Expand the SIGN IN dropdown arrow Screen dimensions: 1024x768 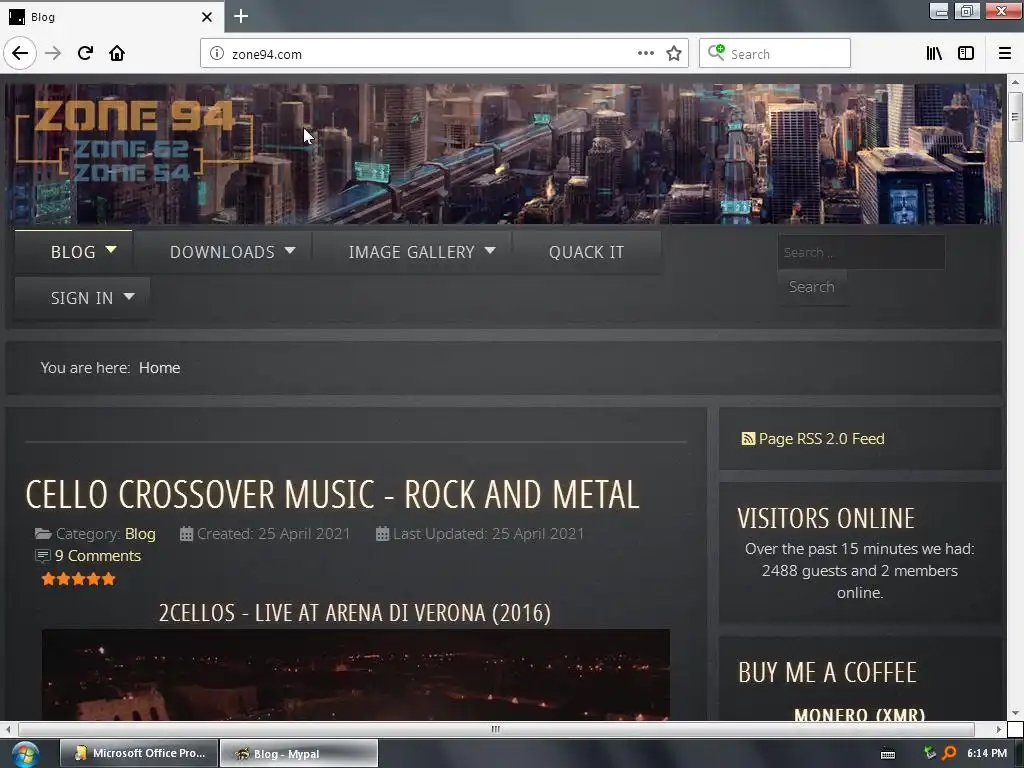(x=129, y=296)
